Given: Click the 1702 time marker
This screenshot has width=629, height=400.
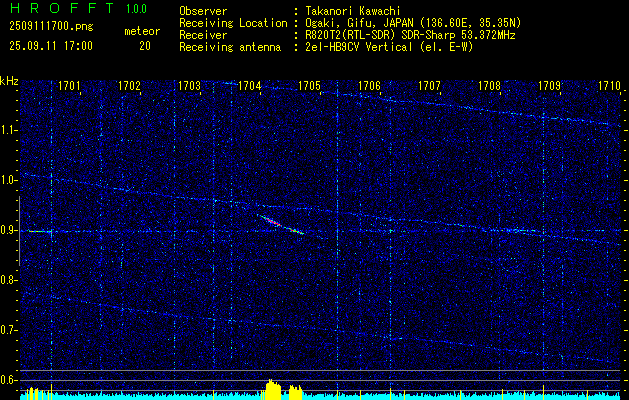Looking at the screenshot, I should [130, 86].
